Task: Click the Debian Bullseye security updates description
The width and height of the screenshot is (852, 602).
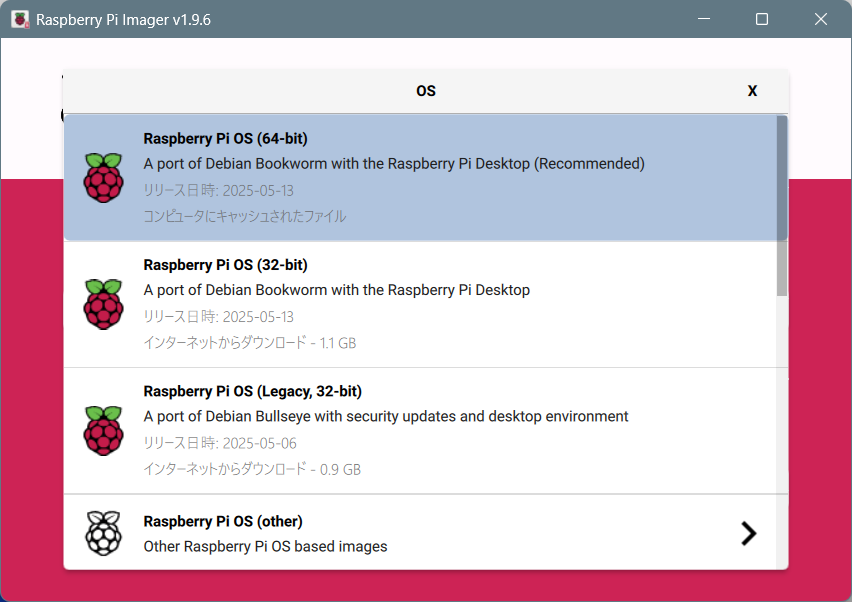Action: (386, 416)
